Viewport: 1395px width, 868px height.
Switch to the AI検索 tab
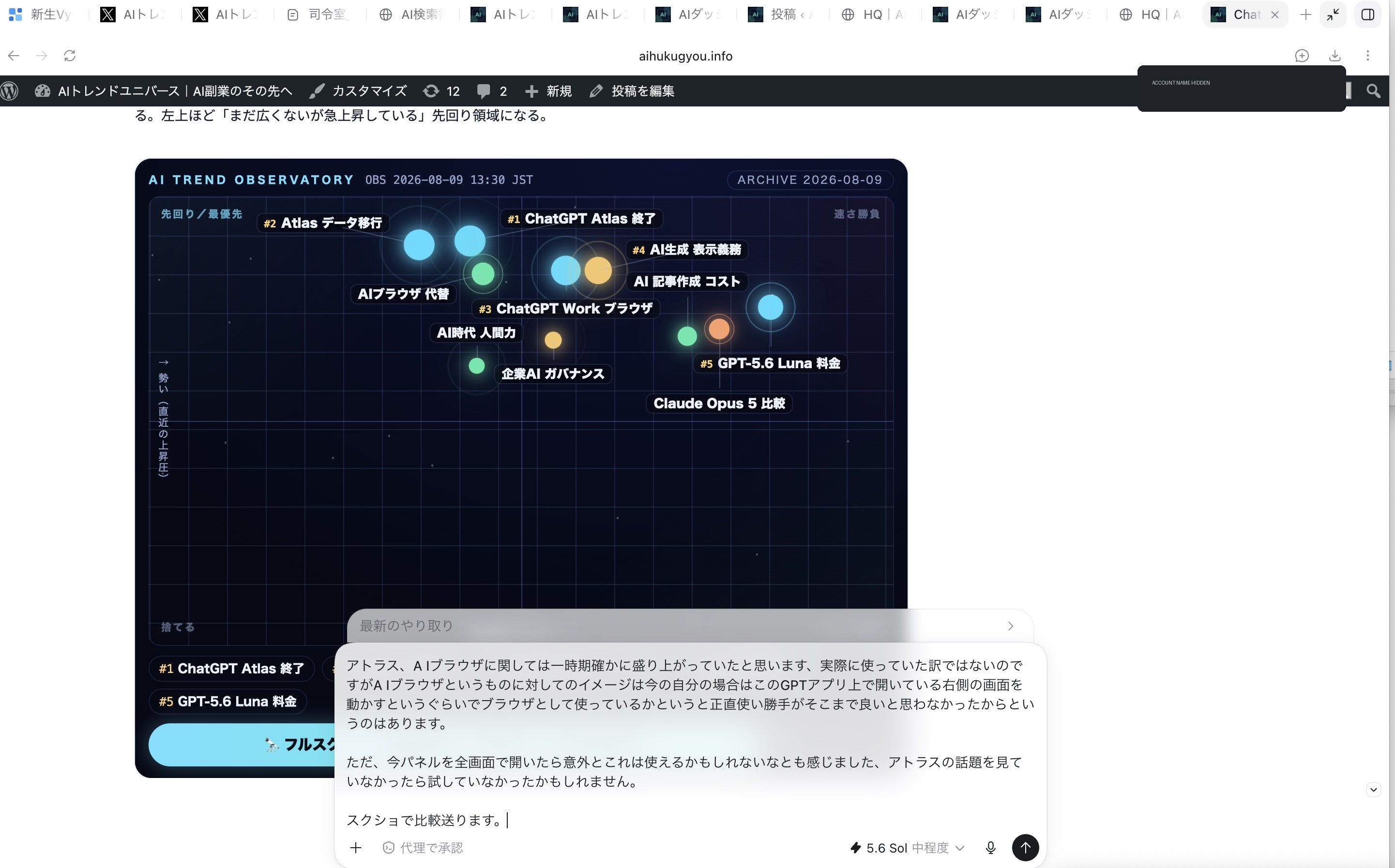[410, 15]
